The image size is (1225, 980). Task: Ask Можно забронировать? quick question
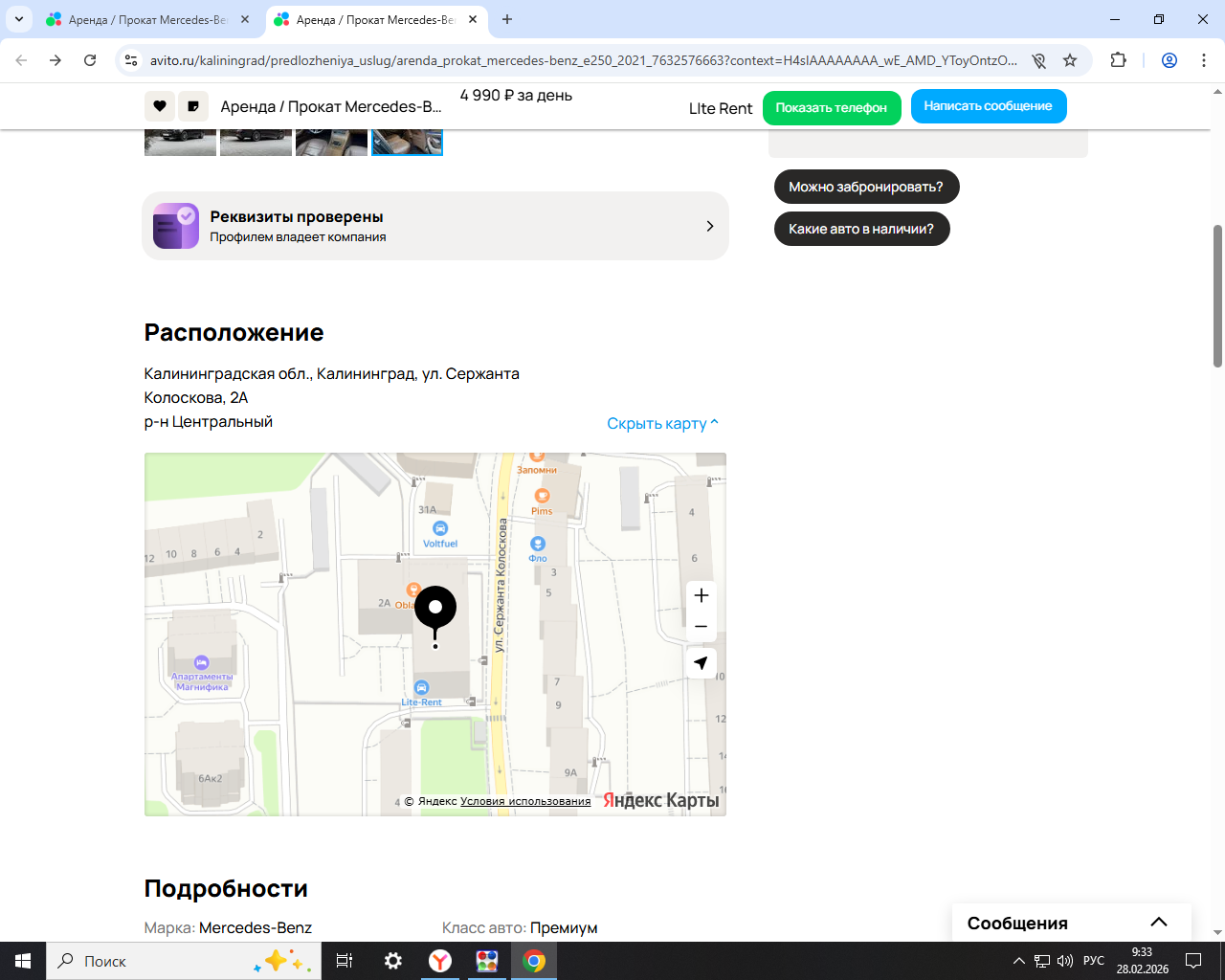point(866,187)
